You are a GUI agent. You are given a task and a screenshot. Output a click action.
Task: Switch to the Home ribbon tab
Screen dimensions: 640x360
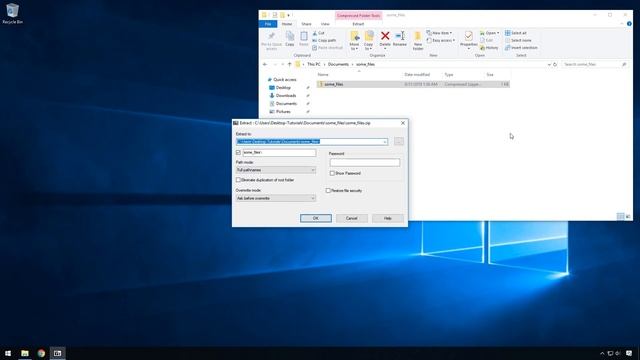[287, 24]
